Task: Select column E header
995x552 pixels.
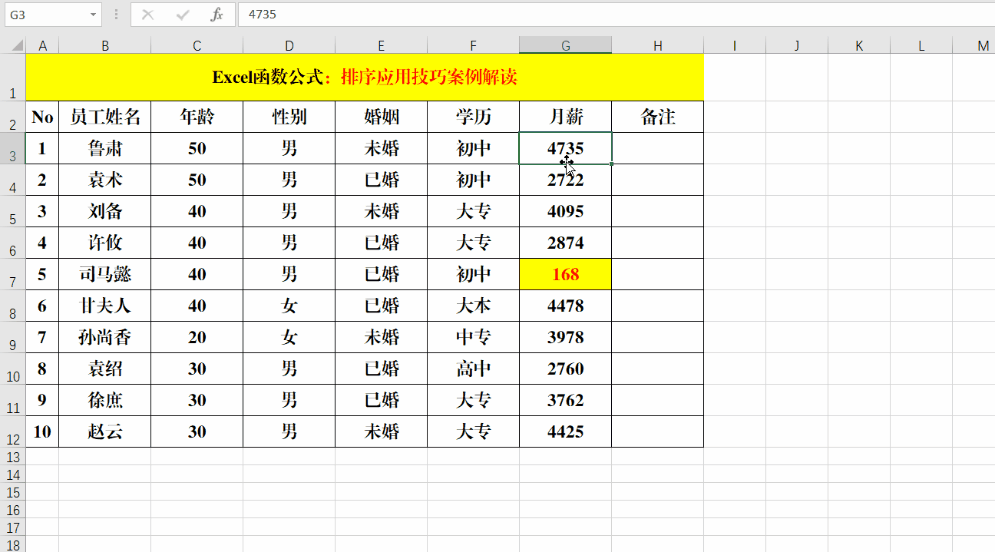Action: click(381, 46)
